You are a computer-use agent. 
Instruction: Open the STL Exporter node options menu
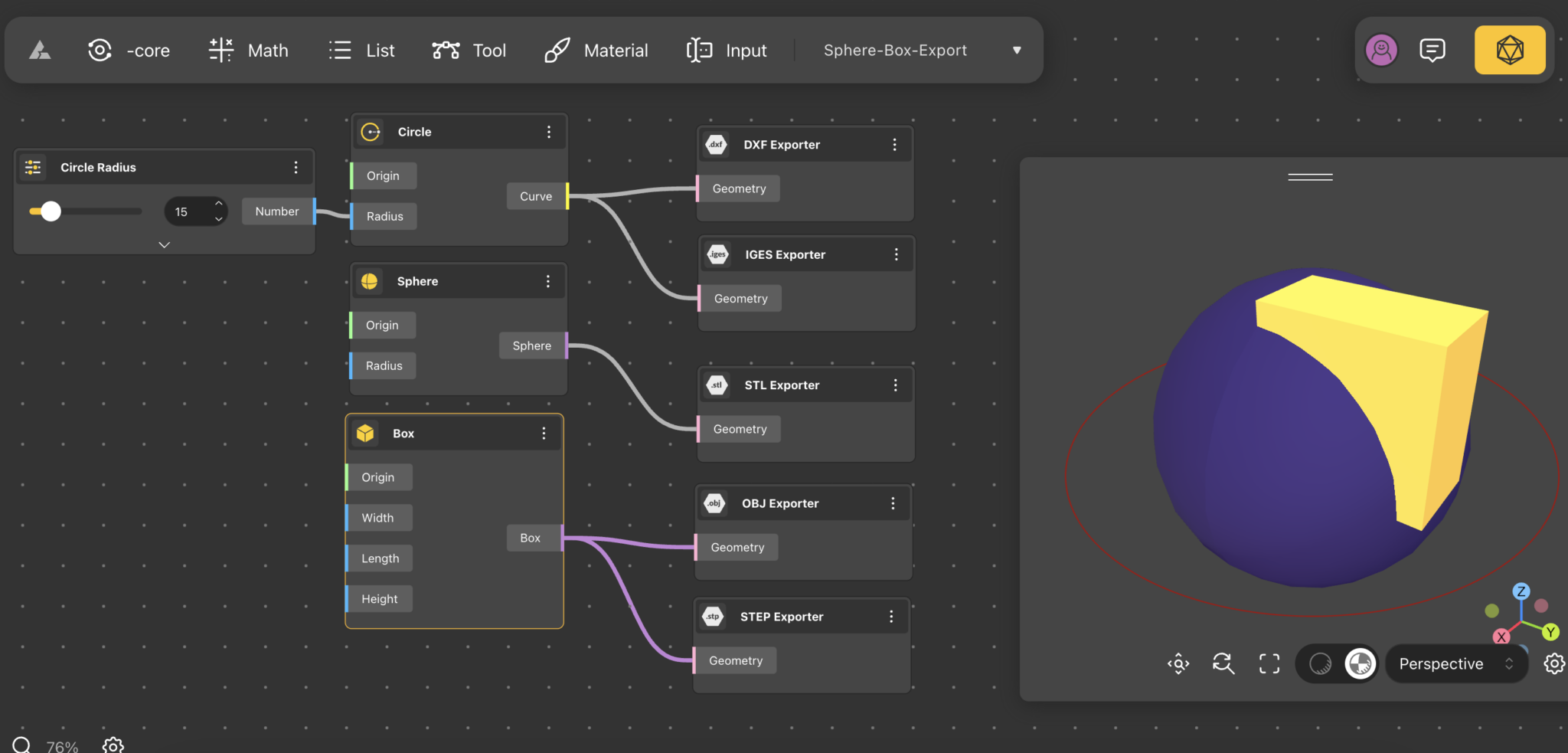coord(895,385)
